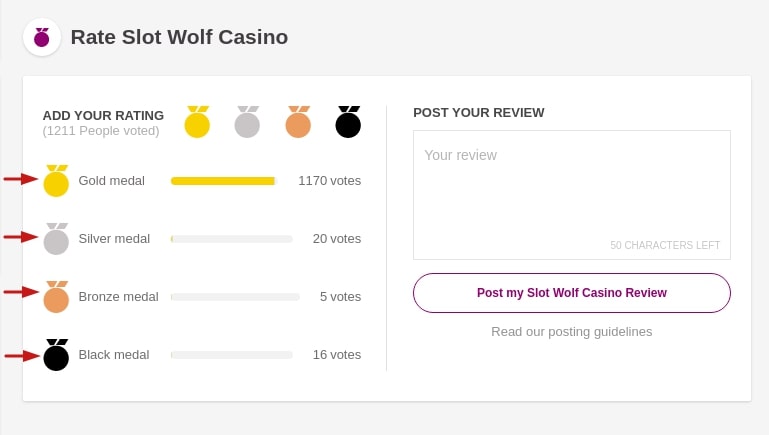
Task: Click the purple medal logo beside the heading
Action: [42, 38]
